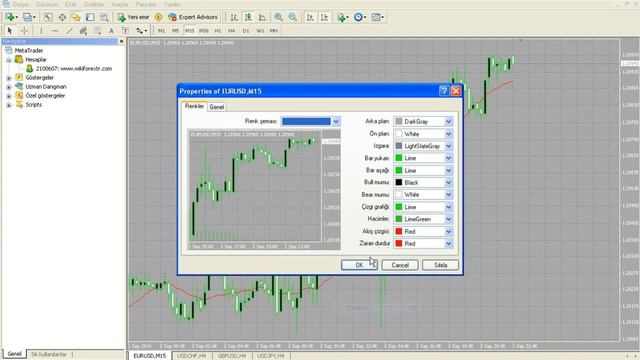640x360 pixels.
Task: Switch to M1 timeframe
Action: pyautogui.click(x=162, y=31)
